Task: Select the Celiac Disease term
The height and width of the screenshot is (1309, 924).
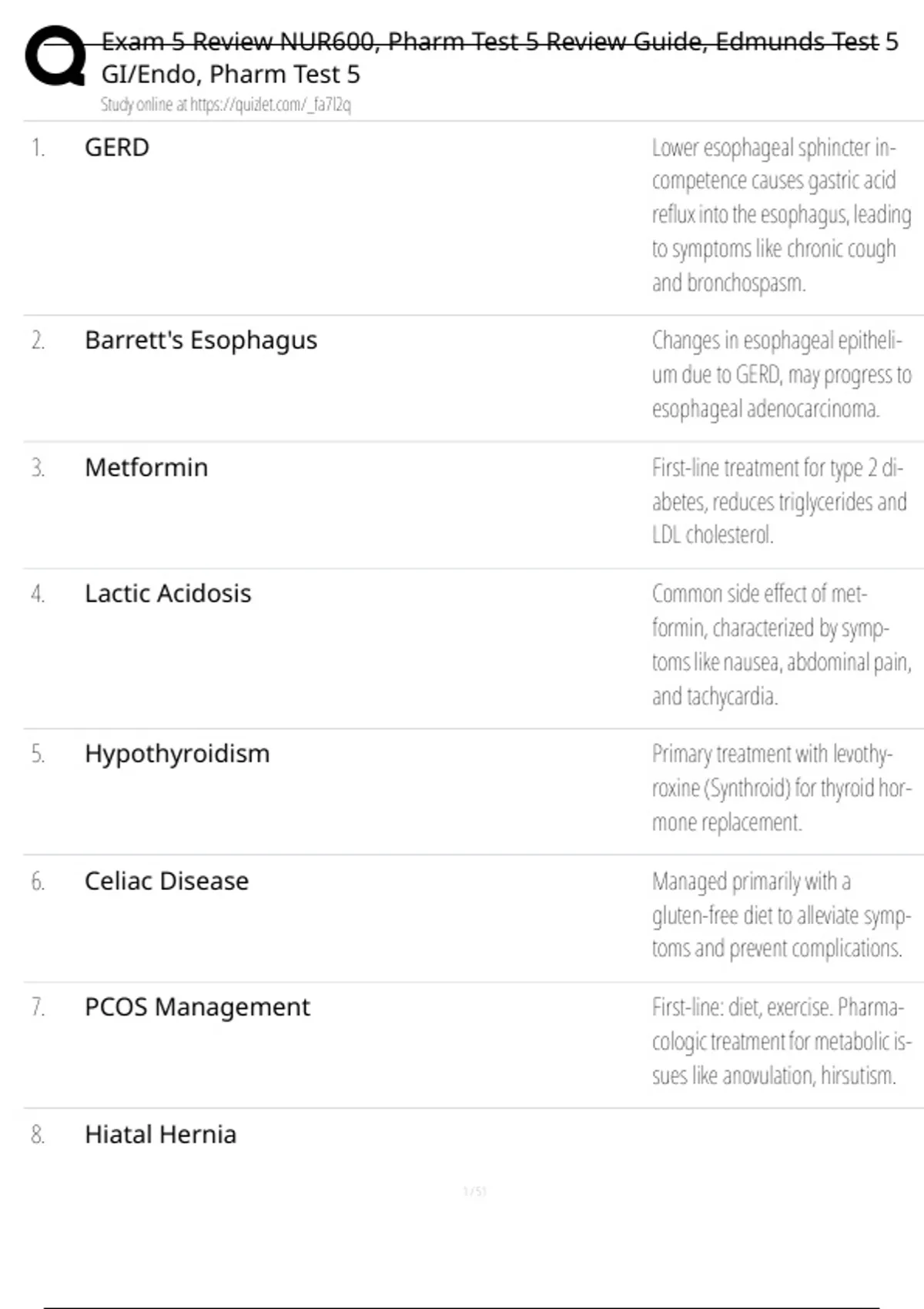Action: pyautogui.click(x=166, y=881)
